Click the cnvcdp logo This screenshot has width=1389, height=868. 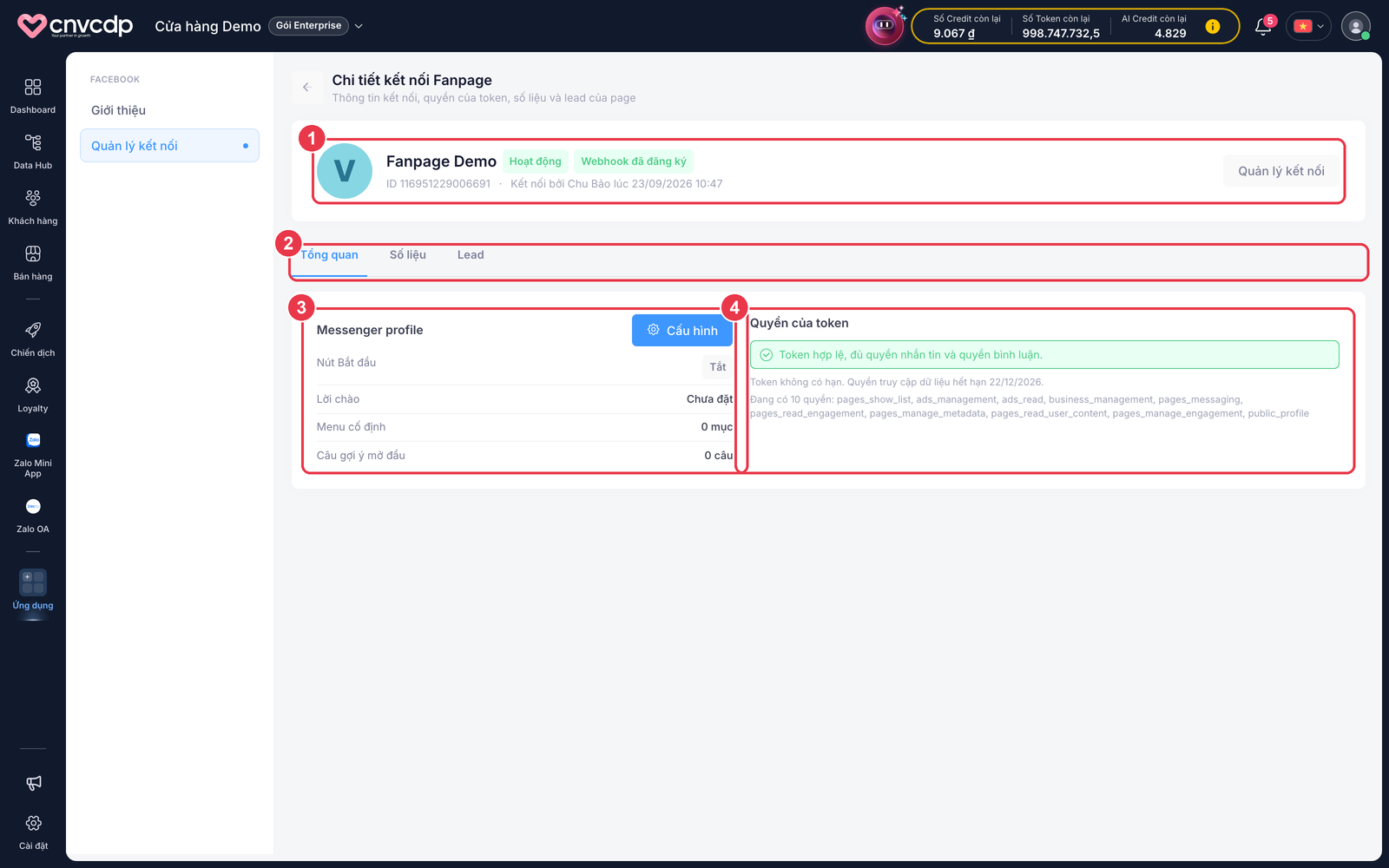click(76, 26)
